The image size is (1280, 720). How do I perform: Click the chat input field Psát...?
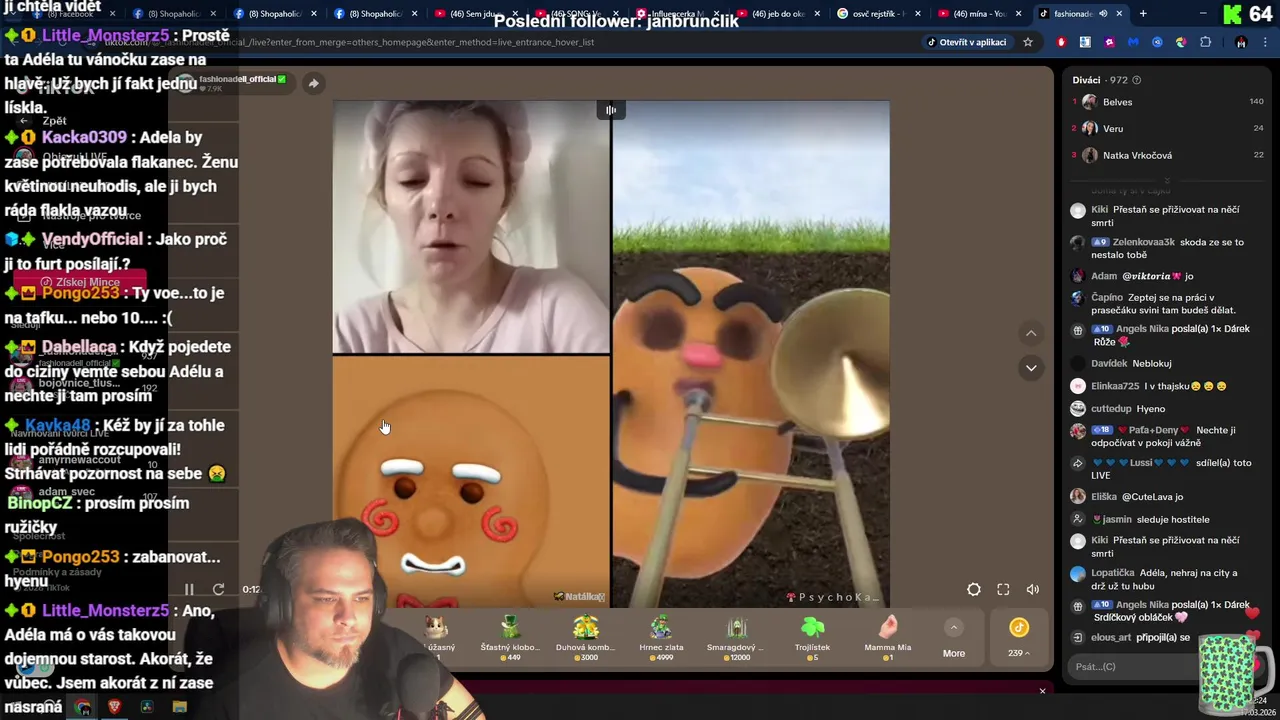pos(1133,666)
